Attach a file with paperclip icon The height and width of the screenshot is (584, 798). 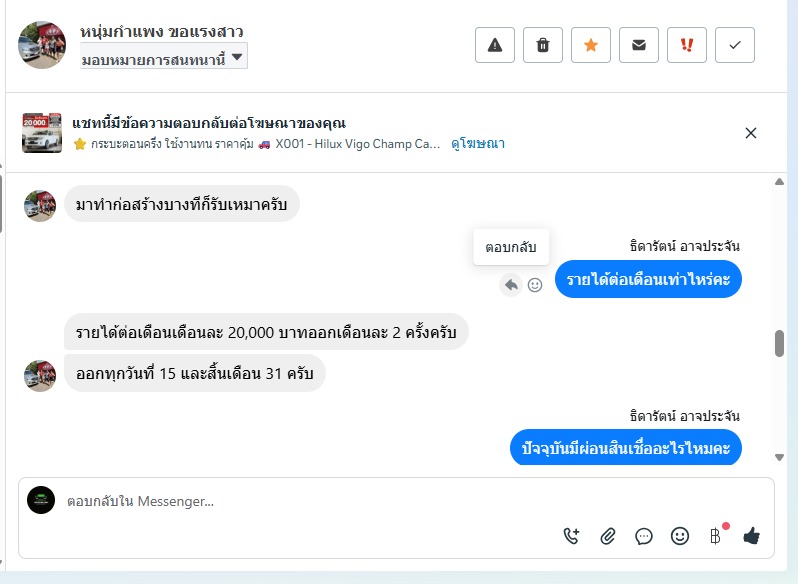(608, 536)
